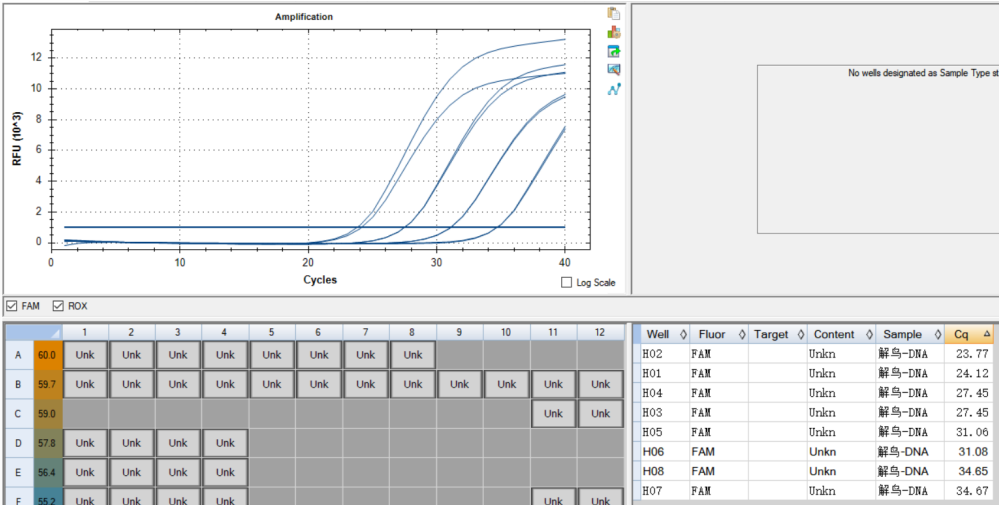The width and height of the screenshot is (999, 505).
Task: Enable the Log Scale checkbox
Action: pos(566,282)
